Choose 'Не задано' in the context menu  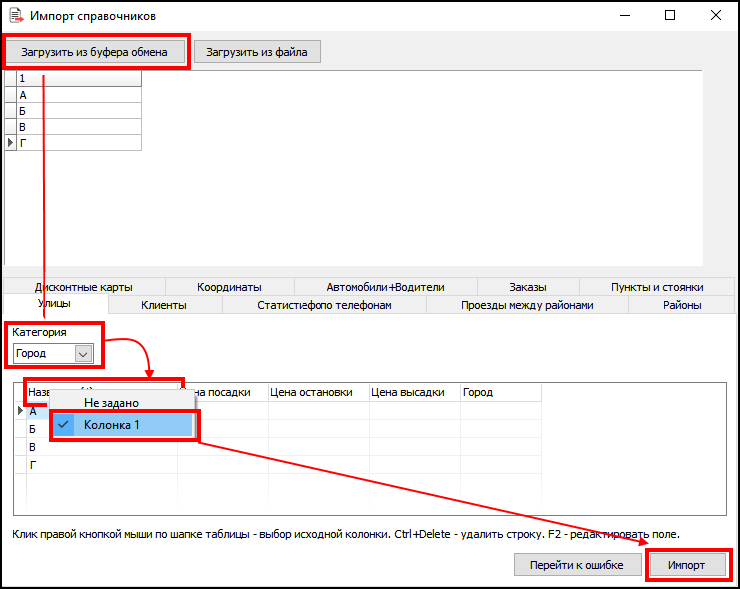point(122,403)
